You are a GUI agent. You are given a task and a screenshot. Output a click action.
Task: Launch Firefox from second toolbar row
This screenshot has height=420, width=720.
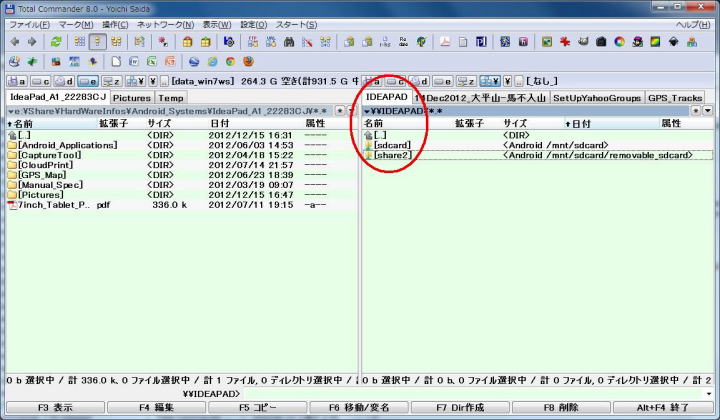[248, 62]
